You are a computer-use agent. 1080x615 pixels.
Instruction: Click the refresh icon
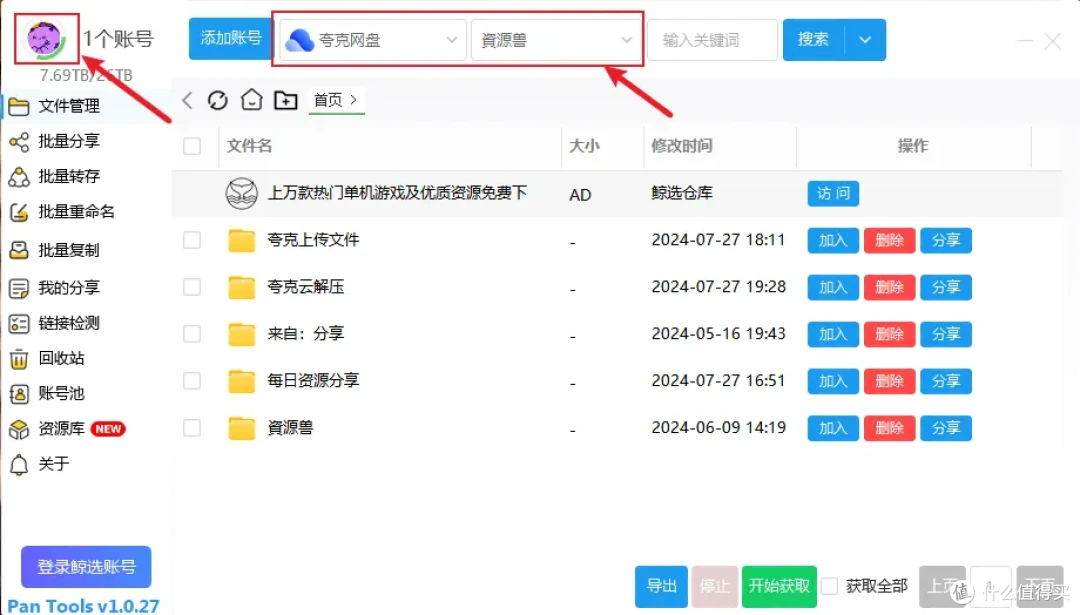(x=218, y=100)
